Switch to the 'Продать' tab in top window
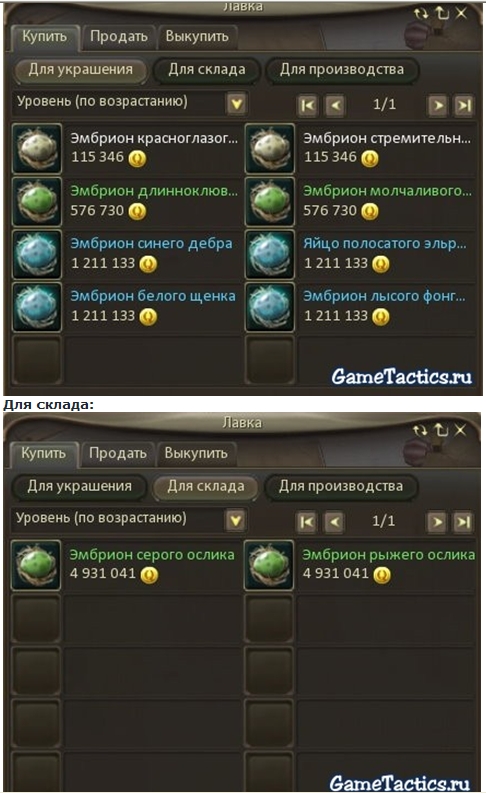Image resolution: width=486 pixels, height=793 pixels. click(x=119, y=37)
